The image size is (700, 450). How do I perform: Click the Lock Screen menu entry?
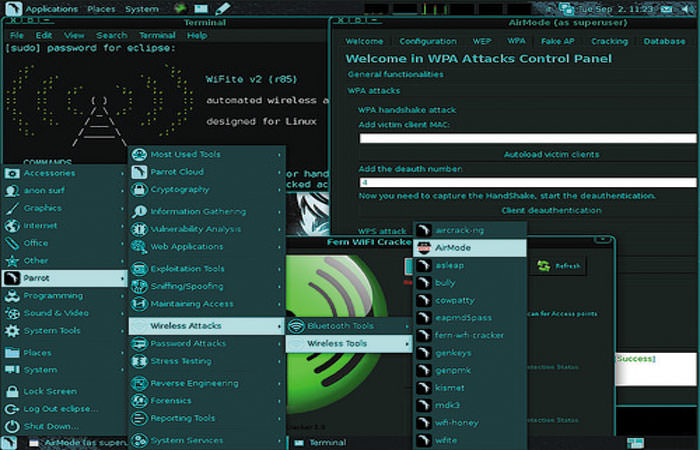50,391
